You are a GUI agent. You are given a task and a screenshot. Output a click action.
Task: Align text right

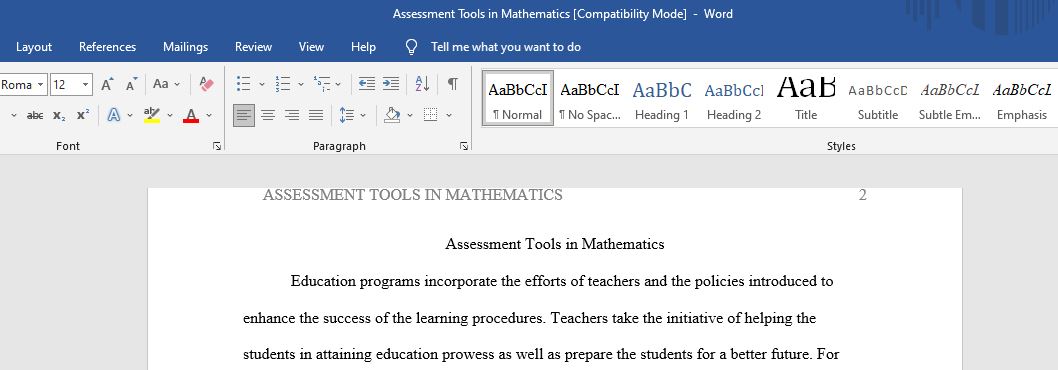(291, 115)
